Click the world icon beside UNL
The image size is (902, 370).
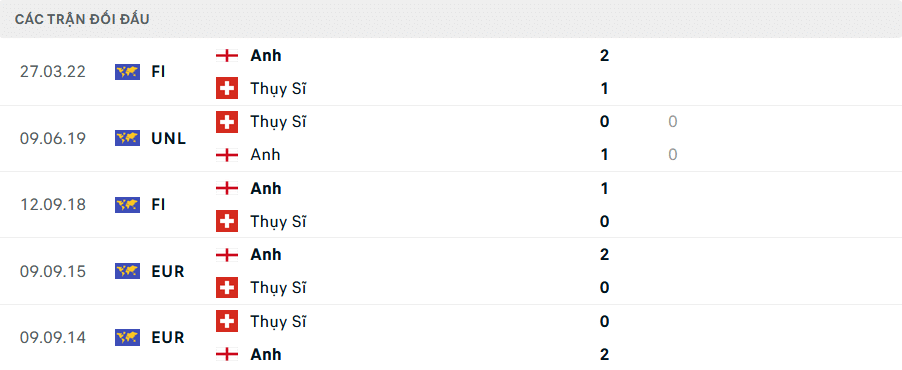[x=127, y=138]
